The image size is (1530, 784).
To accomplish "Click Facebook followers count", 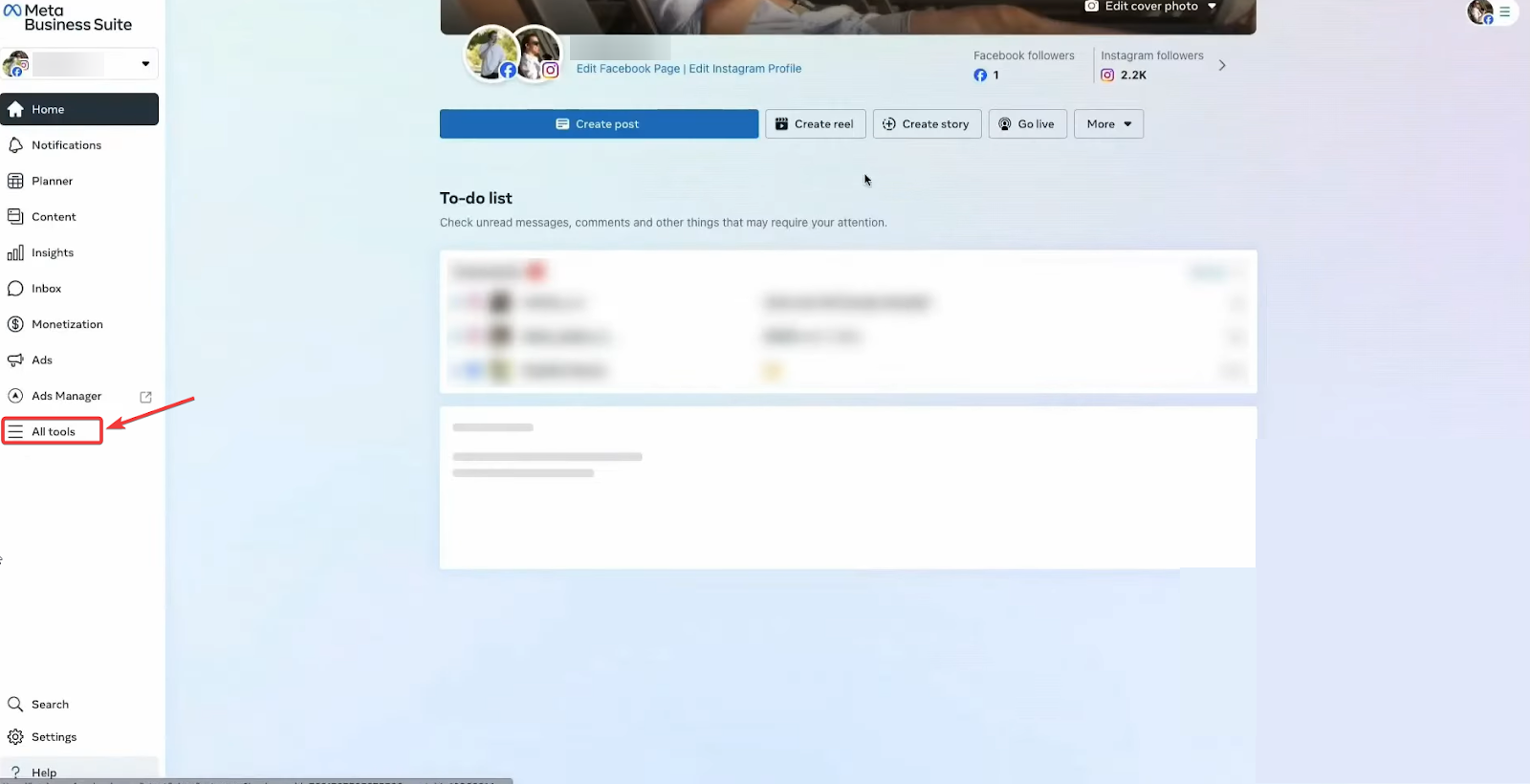I will [x=995, y=75].
